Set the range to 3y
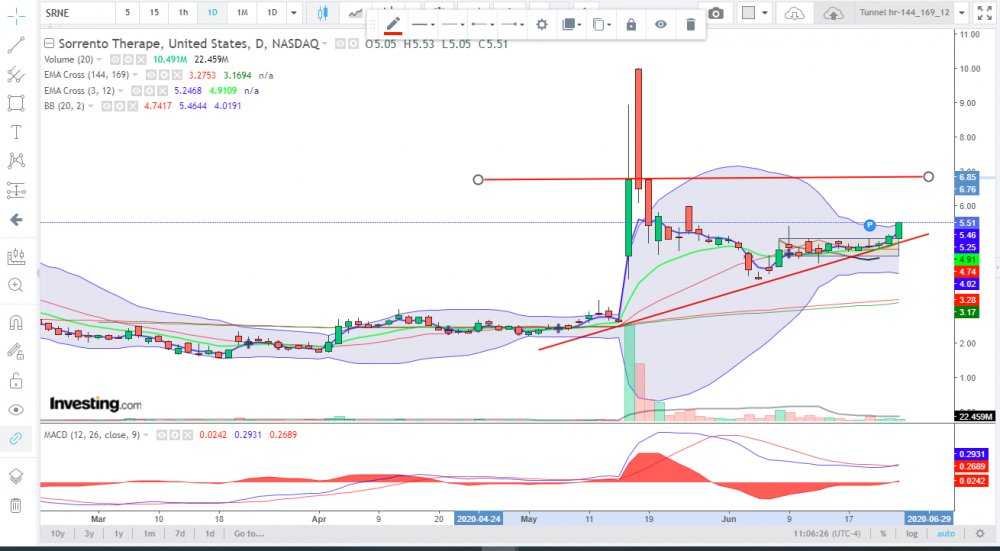This screenshot has height=551, width=1000. coord(89,533)
